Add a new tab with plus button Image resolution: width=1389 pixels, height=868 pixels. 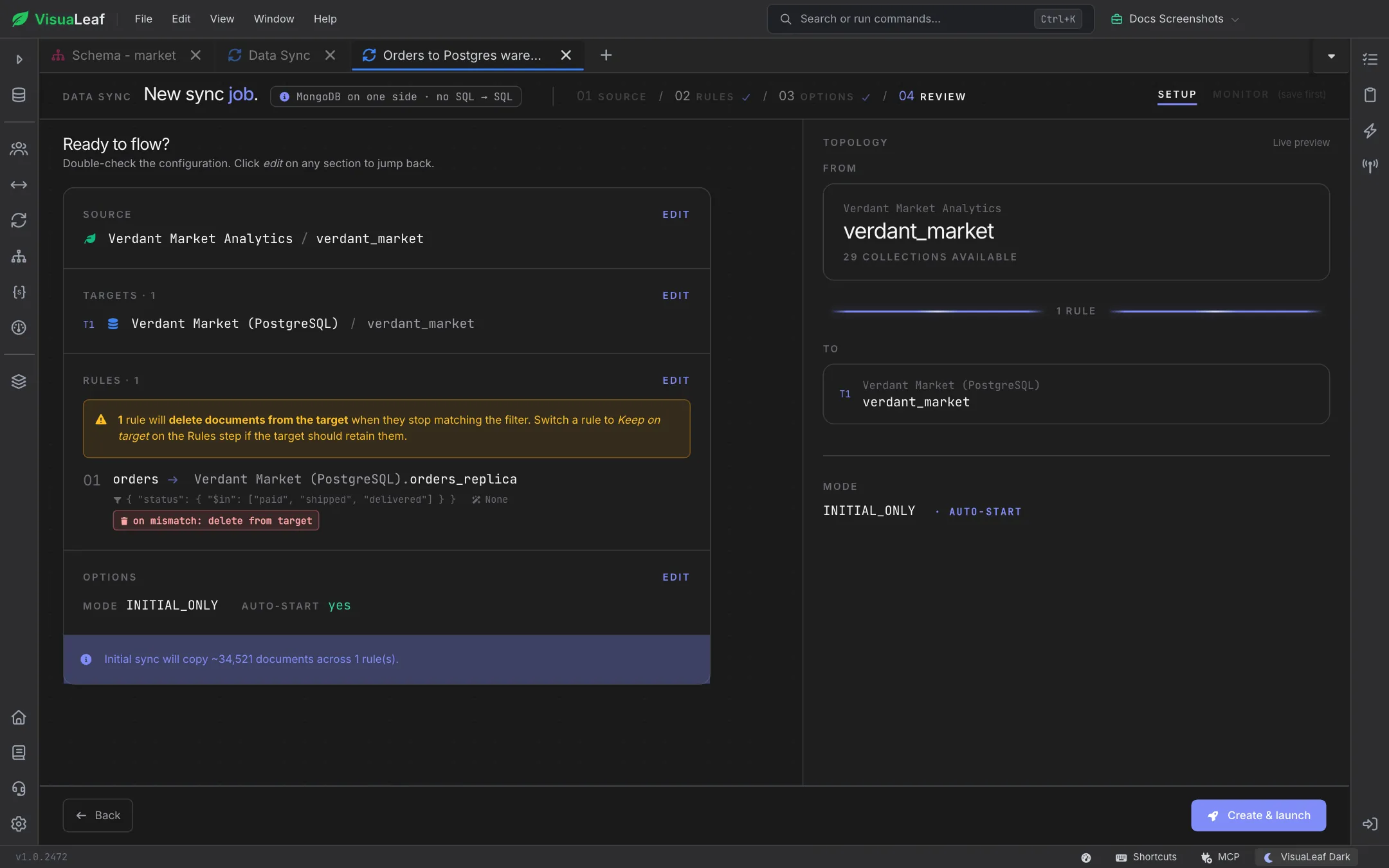point(606,55)
